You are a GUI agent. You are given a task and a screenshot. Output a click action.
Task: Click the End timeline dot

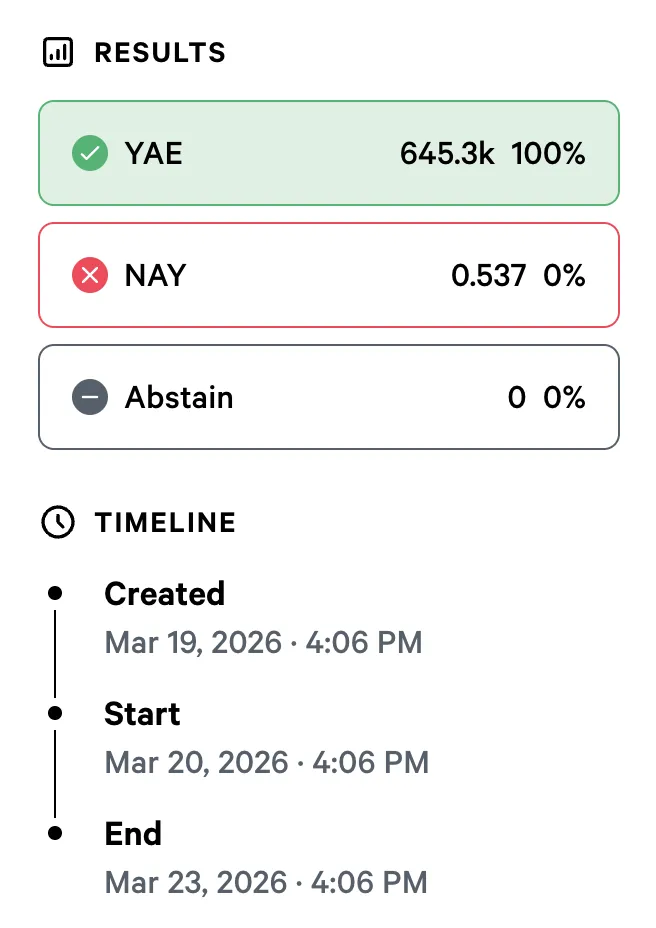click(55, 833)
